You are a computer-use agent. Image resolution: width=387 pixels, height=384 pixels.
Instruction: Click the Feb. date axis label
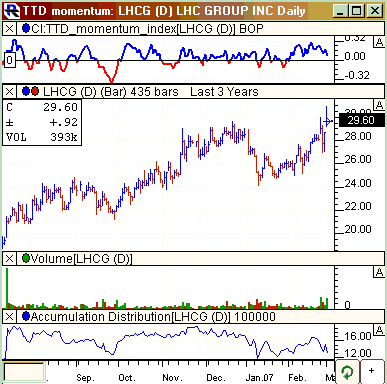tap(297, 378)
